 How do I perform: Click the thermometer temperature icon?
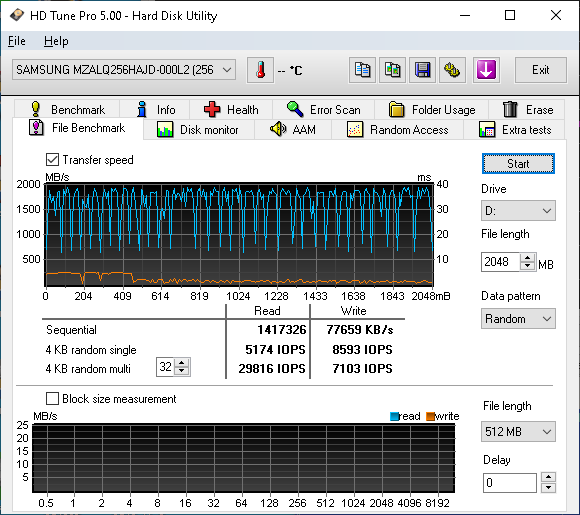260,70
